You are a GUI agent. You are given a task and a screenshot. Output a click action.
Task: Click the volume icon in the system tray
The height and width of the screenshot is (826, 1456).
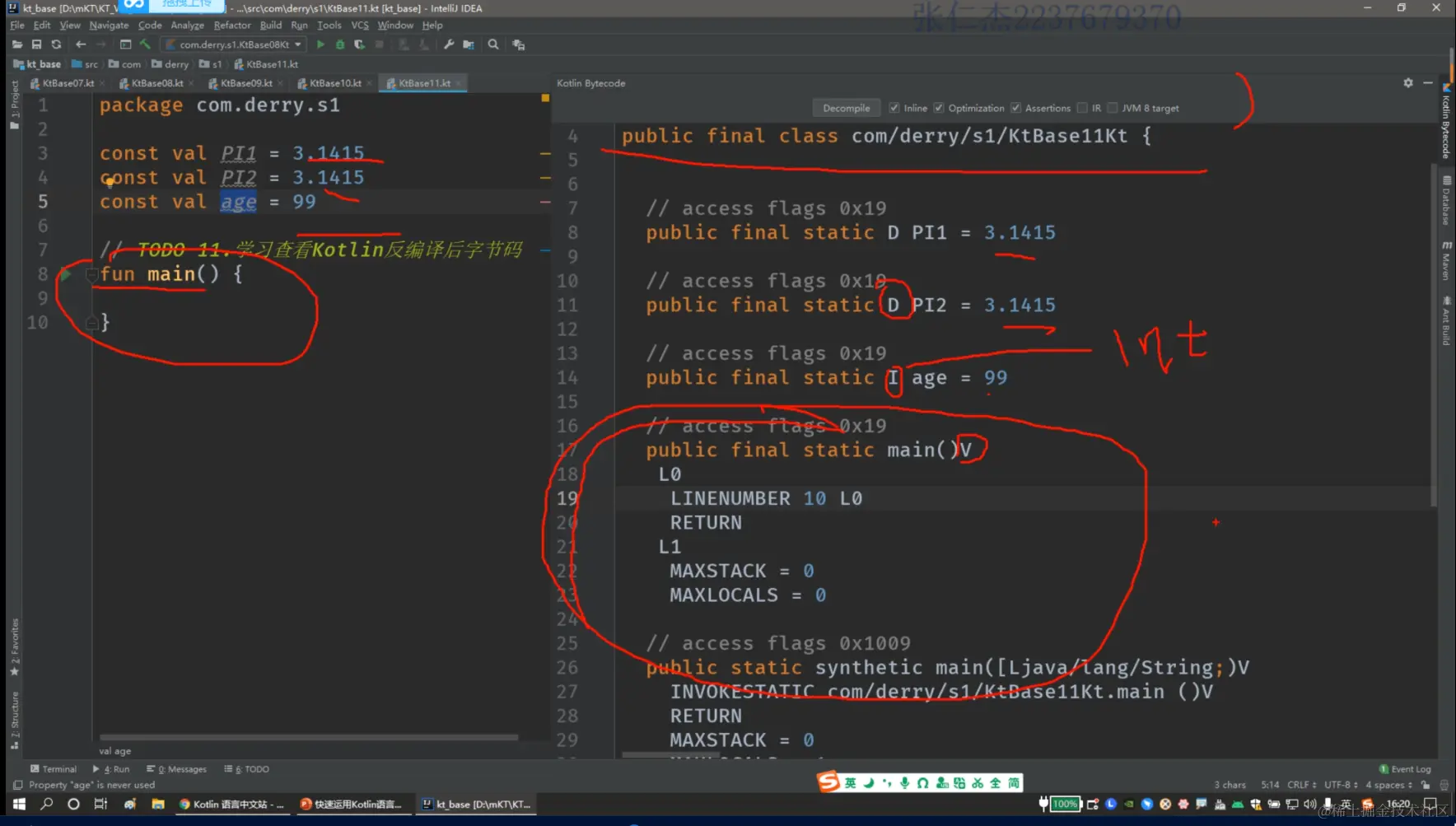click(1309, 805)
